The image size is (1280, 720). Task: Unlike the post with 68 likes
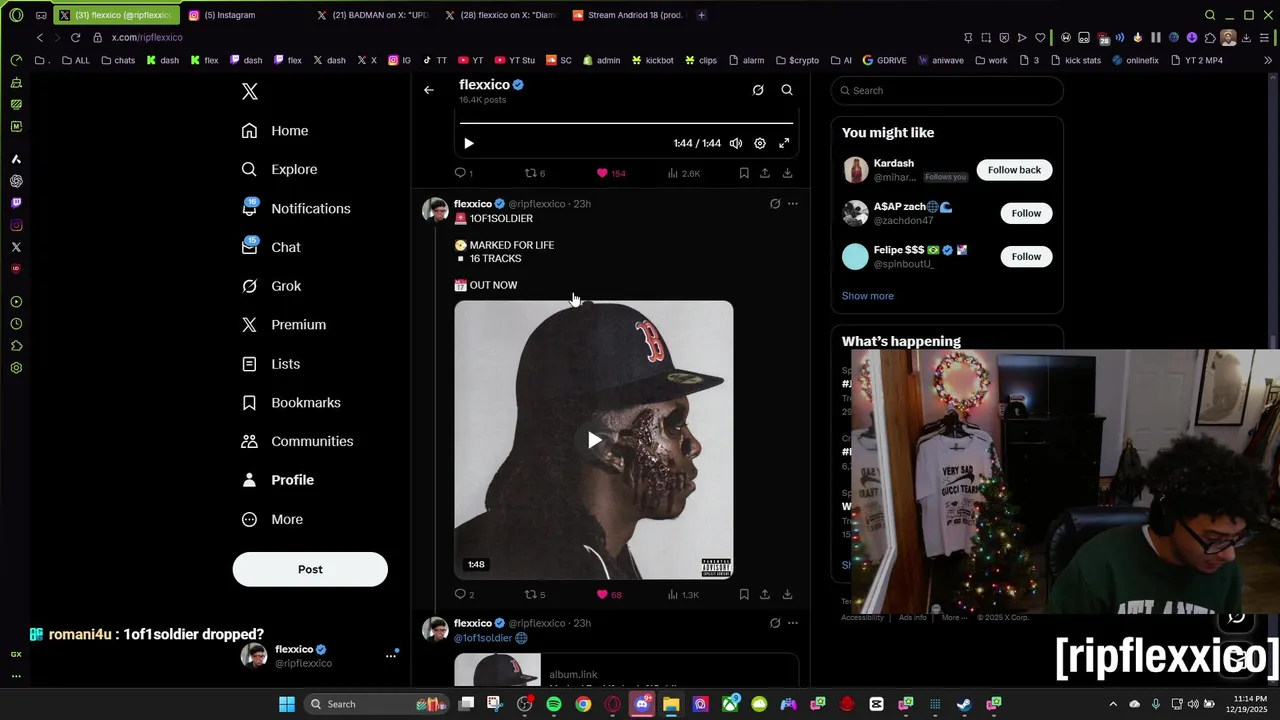coord(609,594)
